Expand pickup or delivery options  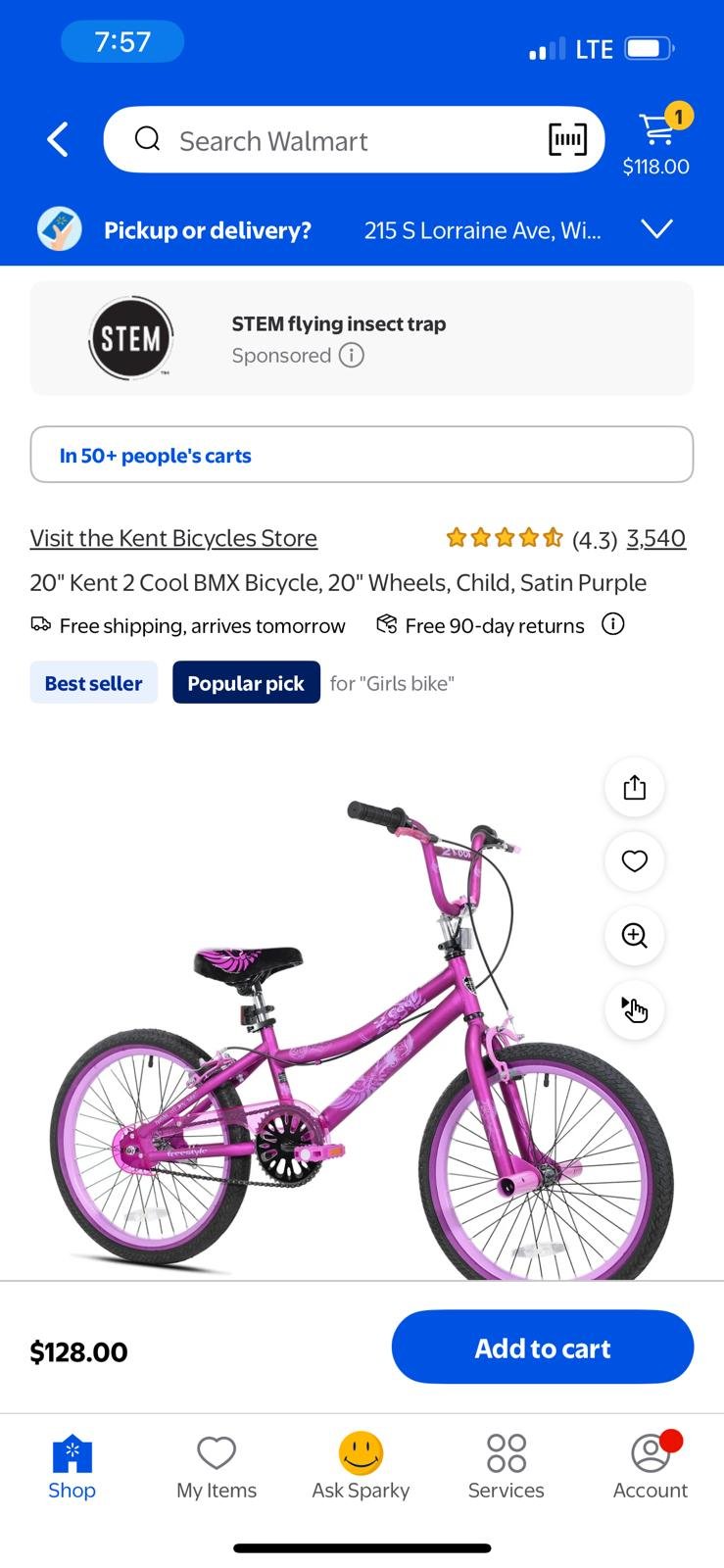coord(655,229)
